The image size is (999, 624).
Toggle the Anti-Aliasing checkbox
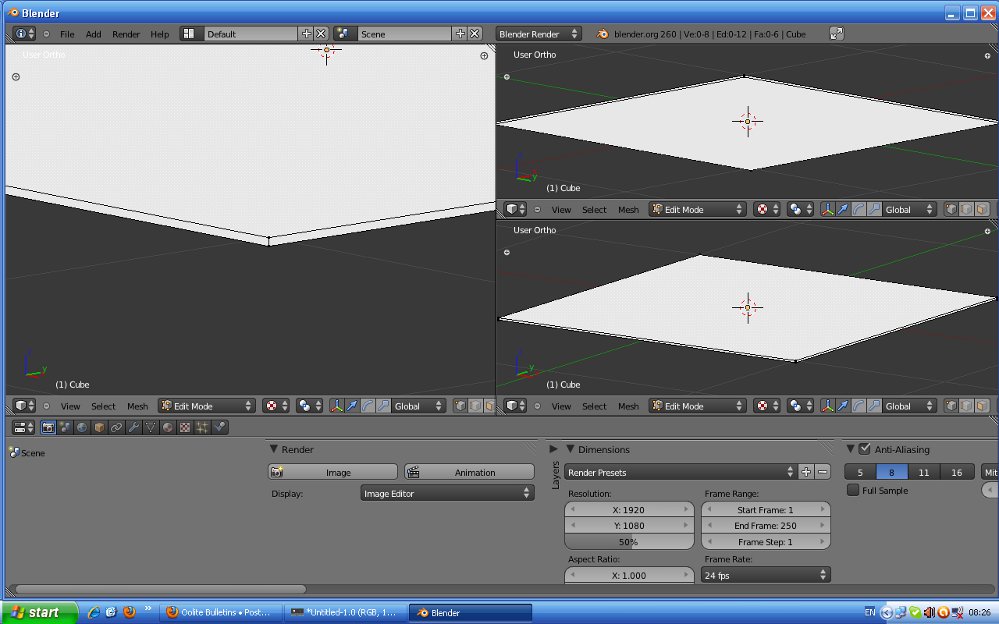pos(865,450)
